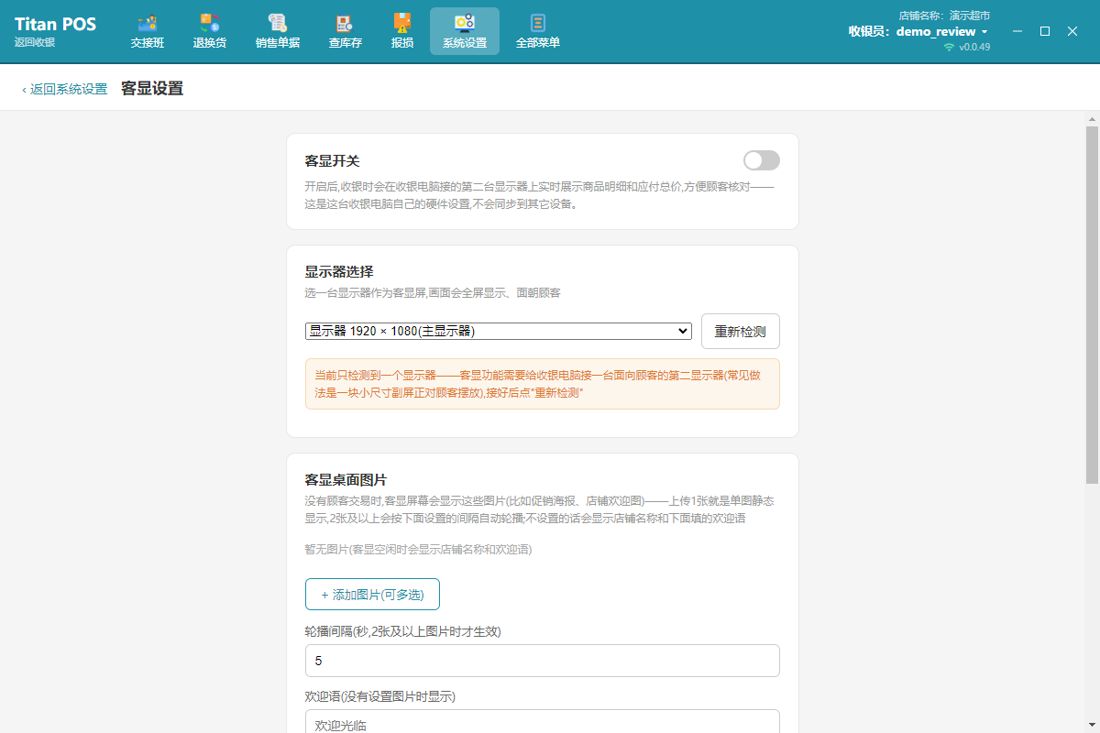Open the 销售单据 sales documents icon
This screenshot has width=1100, height=733.
coord(277,32)
